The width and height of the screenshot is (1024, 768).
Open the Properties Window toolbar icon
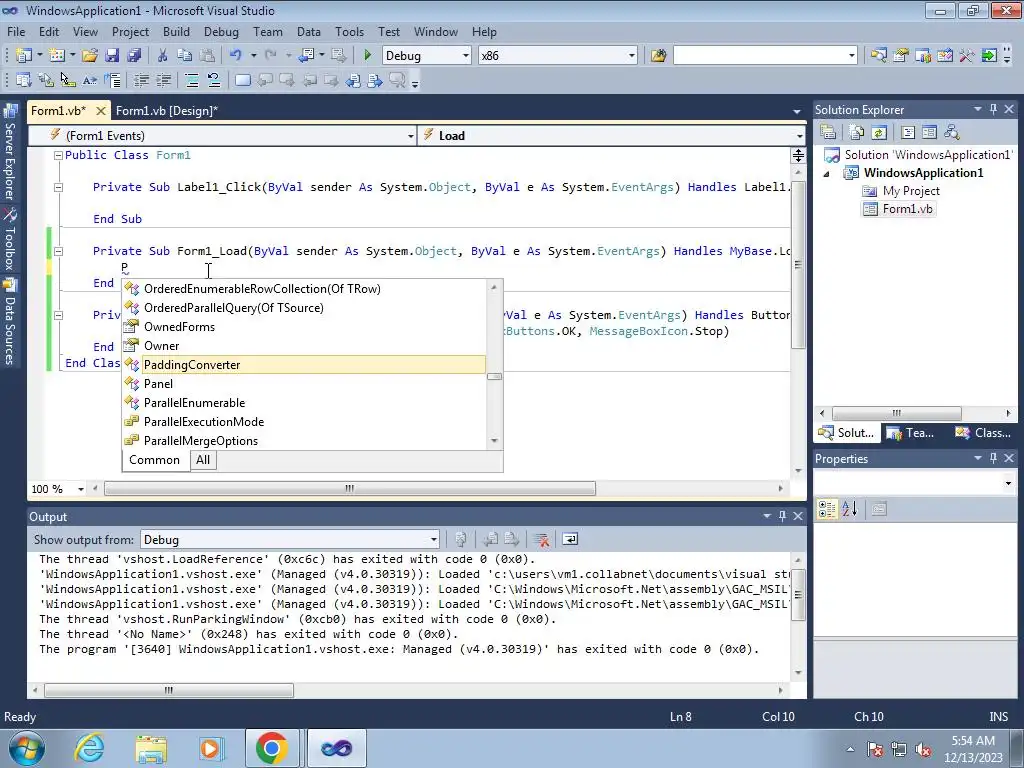tap(901, 56)
